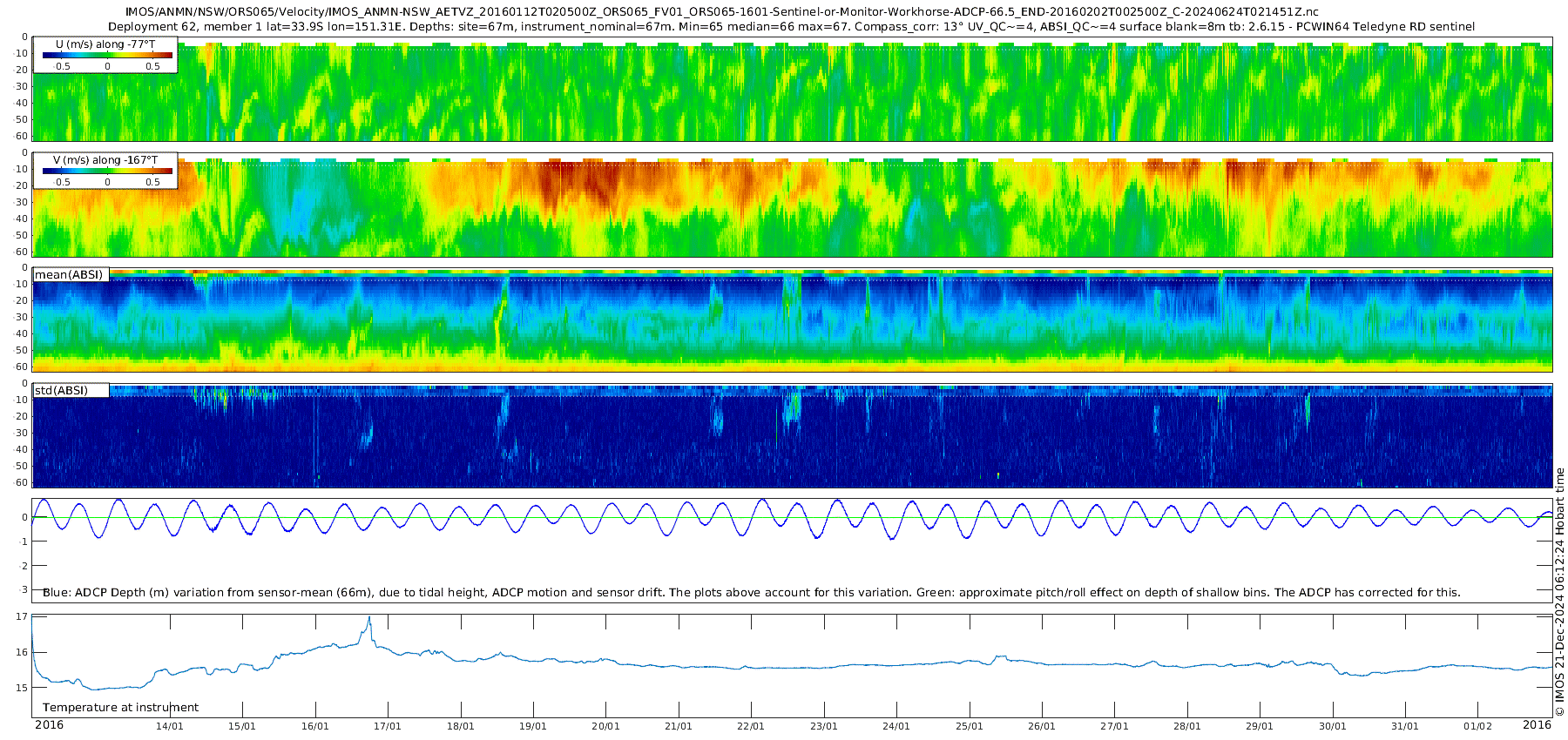The image size is (1568, 740).
Task: Click the 'V (m/s) along -167°T' label
Action: [105, 160]
